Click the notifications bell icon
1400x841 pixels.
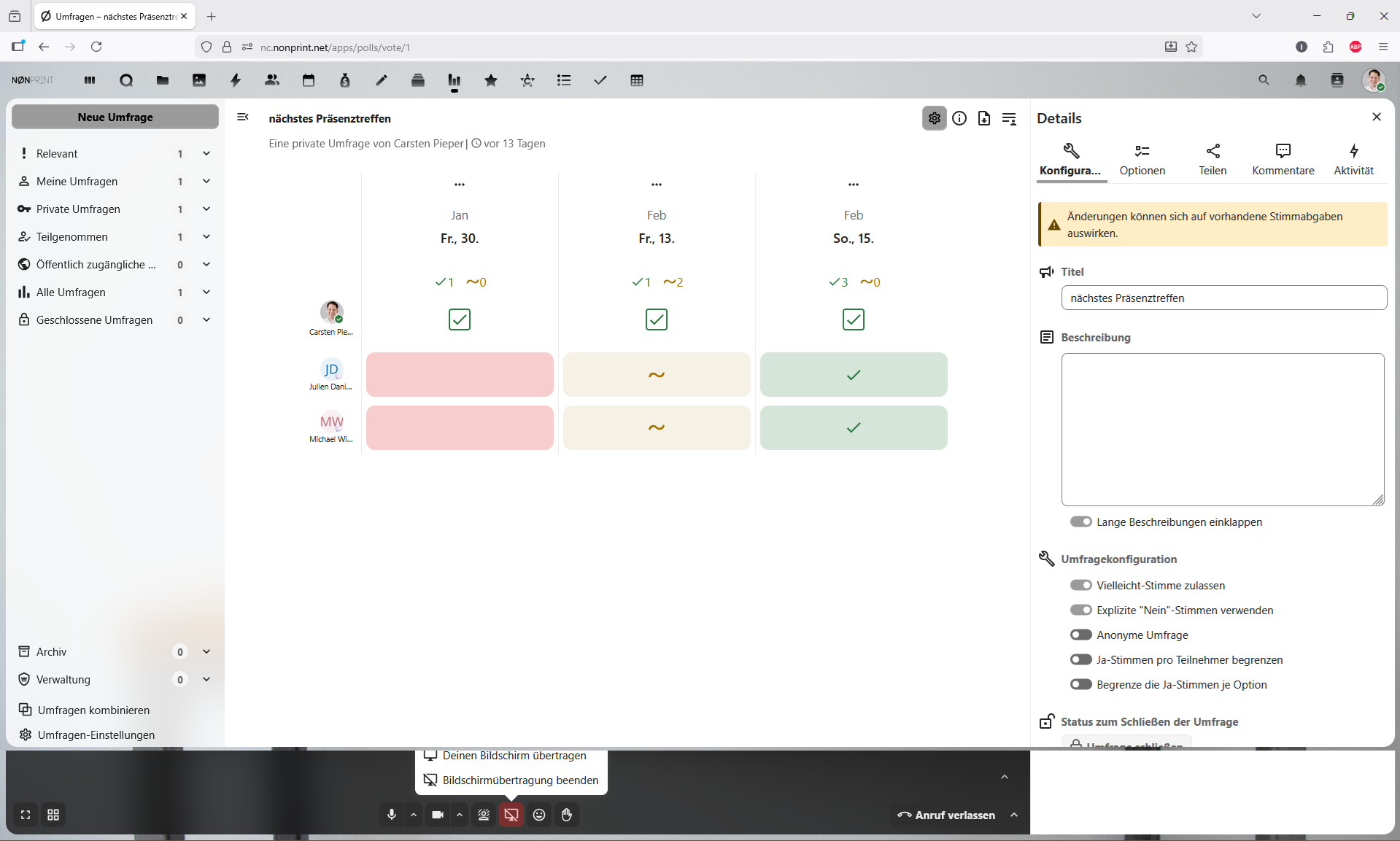(1300, 80)
